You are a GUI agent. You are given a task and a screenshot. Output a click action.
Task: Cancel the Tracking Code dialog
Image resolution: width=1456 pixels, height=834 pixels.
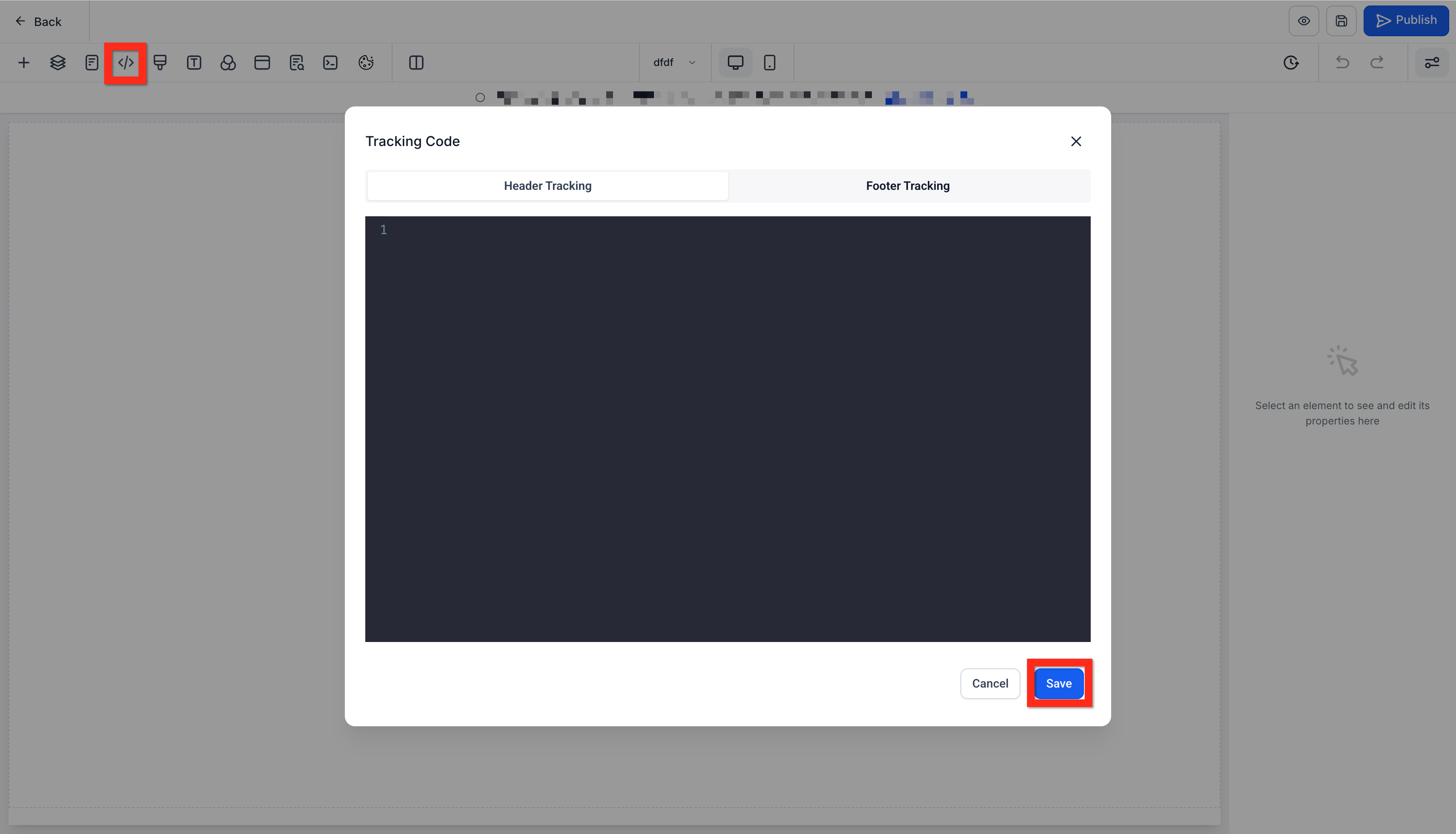990,683
